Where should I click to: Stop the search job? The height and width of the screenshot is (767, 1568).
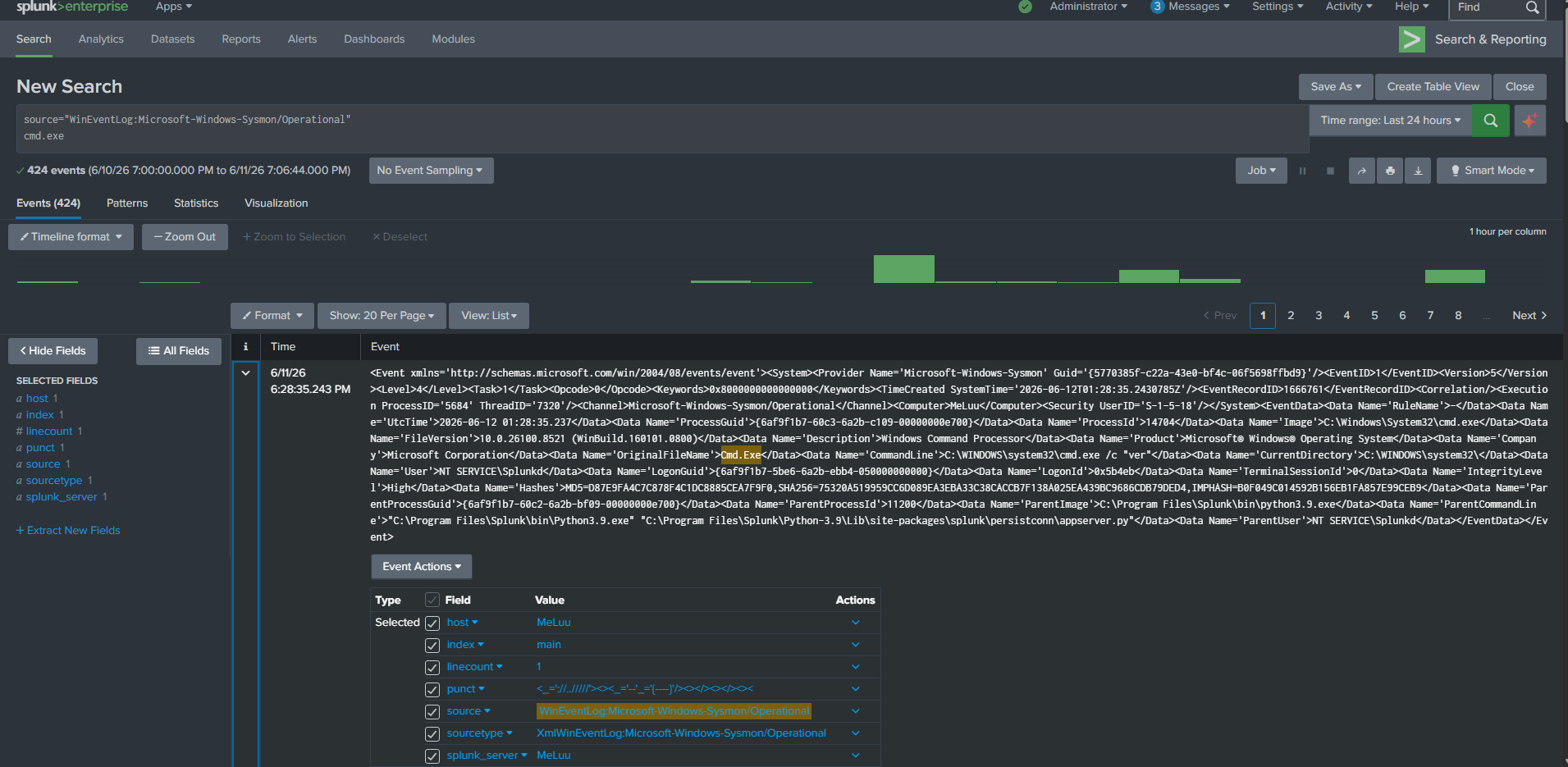[1330, 171]
